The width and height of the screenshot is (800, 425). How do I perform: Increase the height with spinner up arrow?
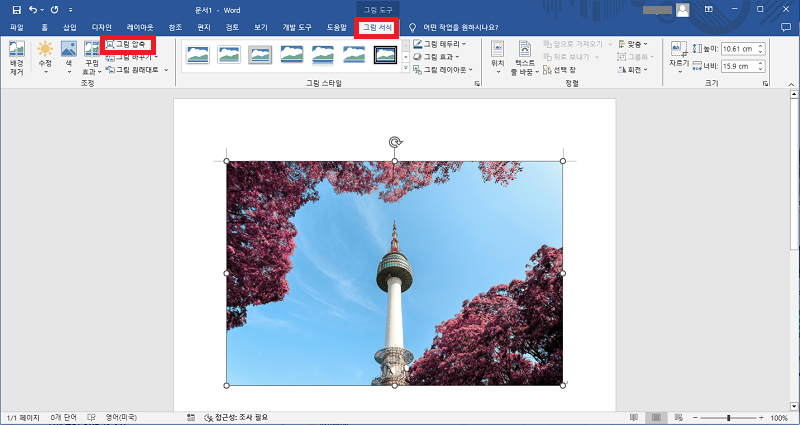tap(761, 46)
